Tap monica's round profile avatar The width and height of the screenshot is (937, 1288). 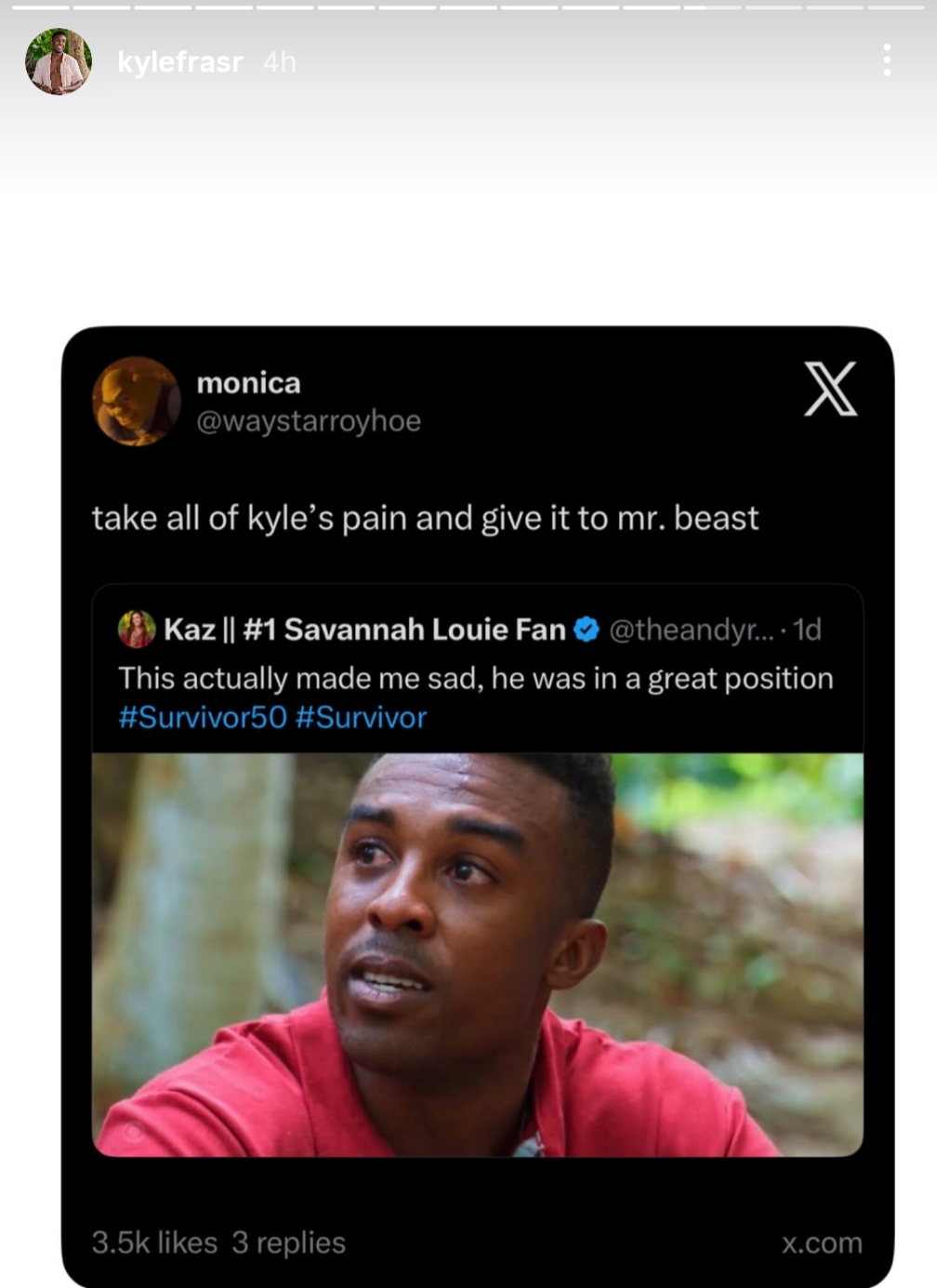(136, 401)
